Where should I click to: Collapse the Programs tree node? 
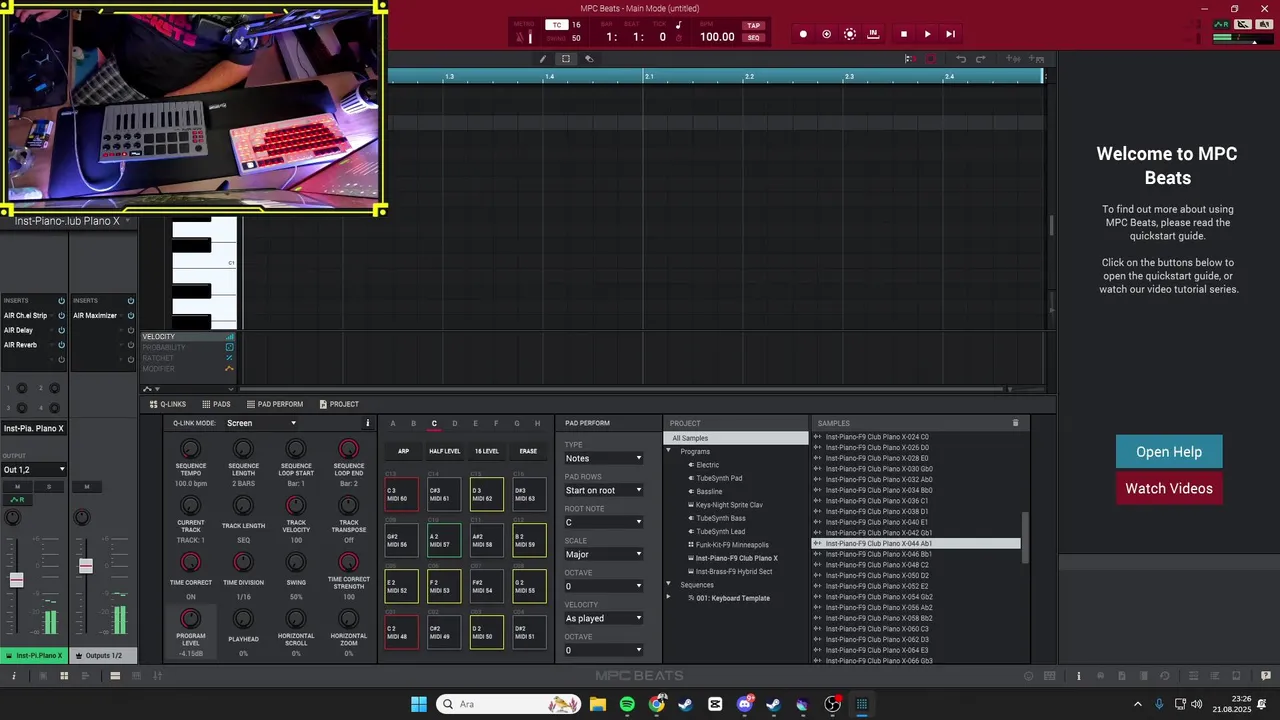(669, 451)
